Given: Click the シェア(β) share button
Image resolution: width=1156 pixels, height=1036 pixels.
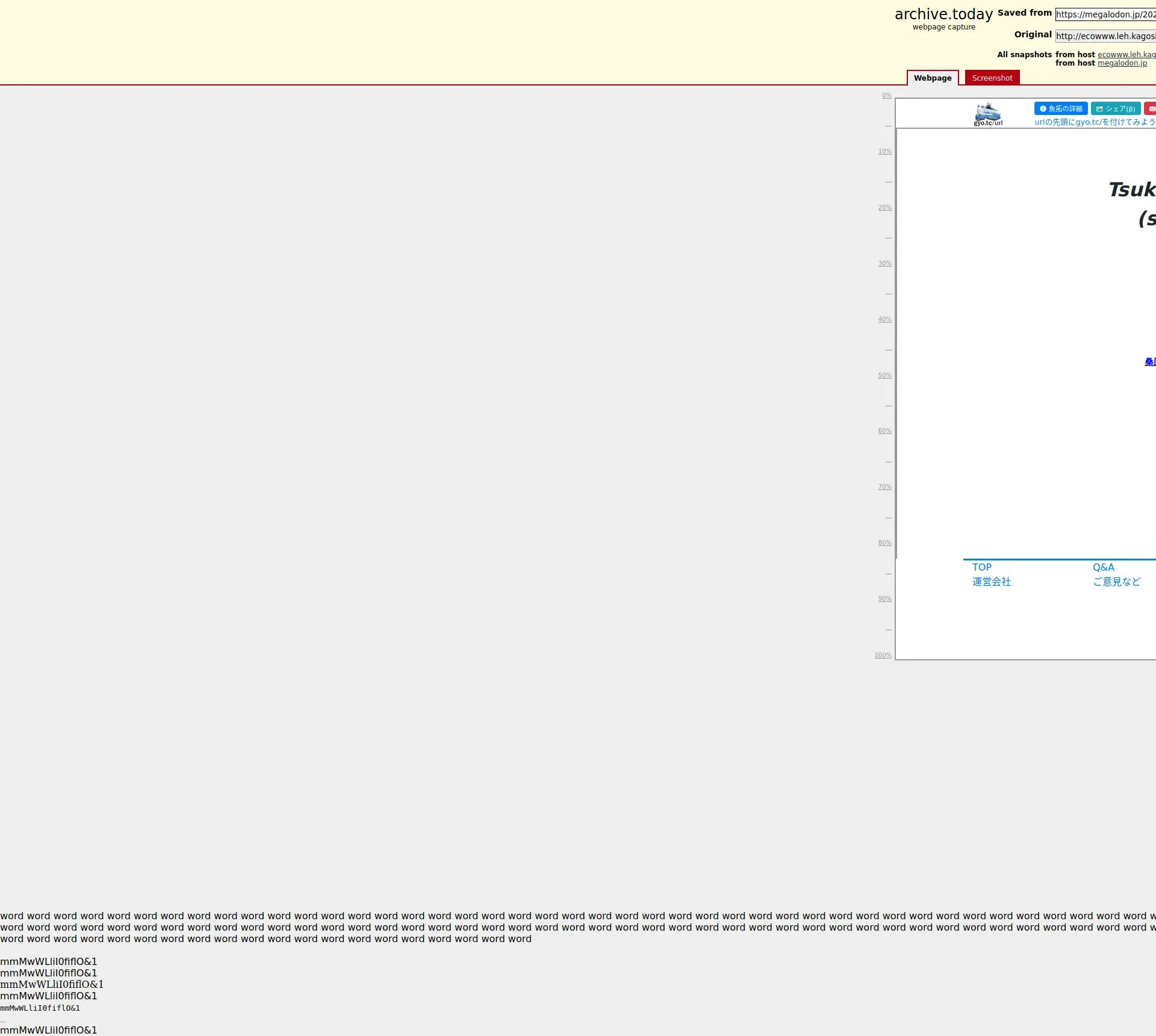Looking at the screenshot, I should [x=1115, y=108].
